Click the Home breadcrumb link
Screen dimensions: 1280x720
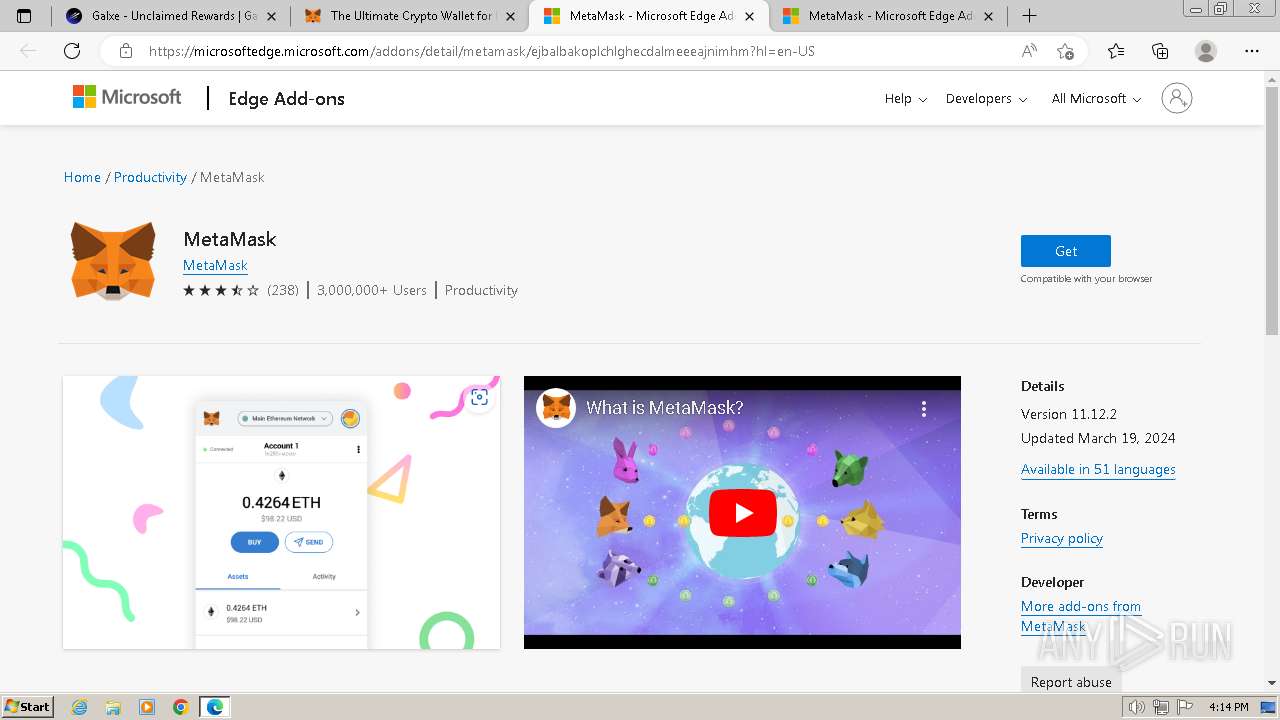(82, 177)
